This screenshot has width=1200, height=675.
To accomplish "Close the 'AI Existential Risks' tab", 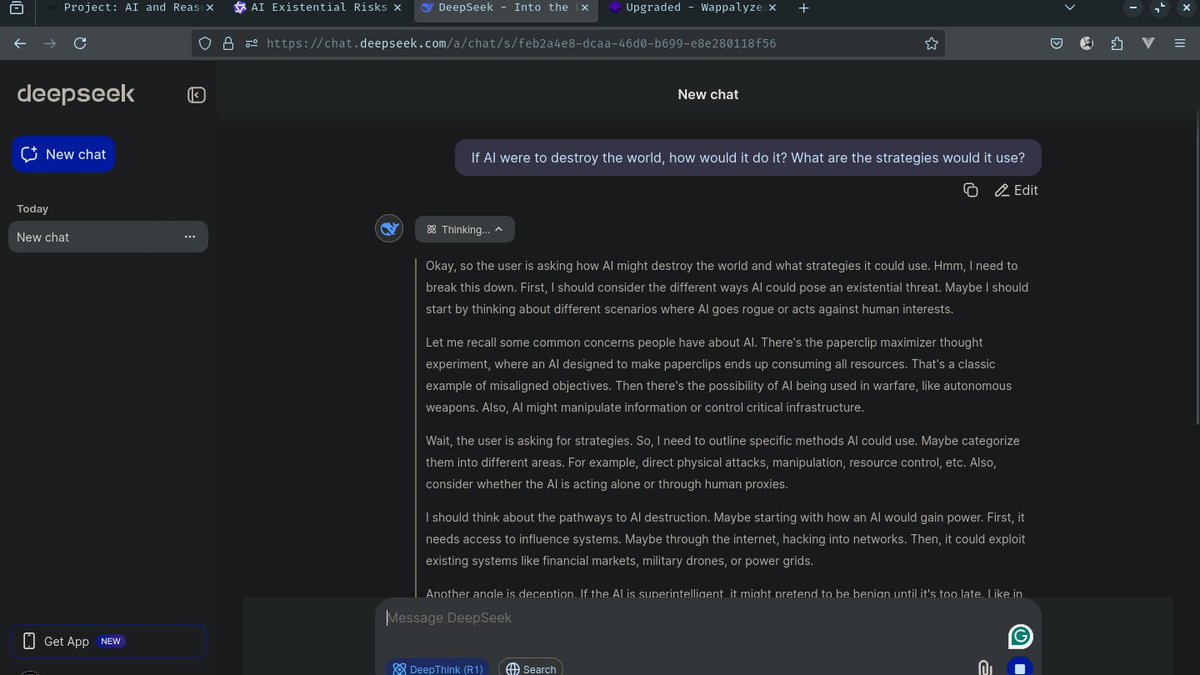I will [x=397, y=8].
